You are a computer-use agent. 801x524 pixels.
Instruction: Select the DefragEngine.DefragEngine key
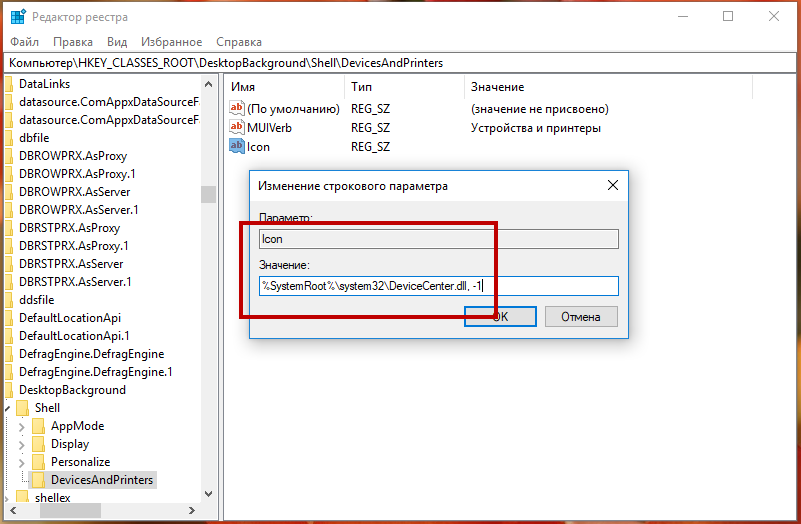tap(91, 354)
